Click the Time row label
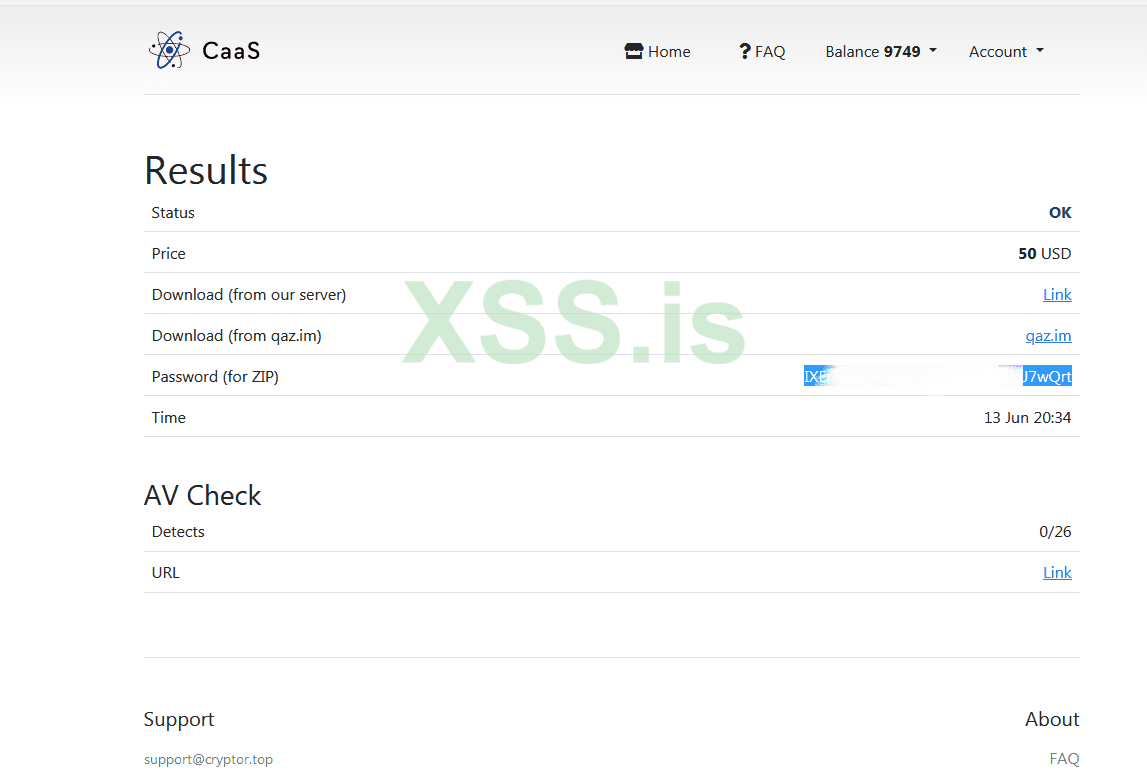 coord(168,417)
